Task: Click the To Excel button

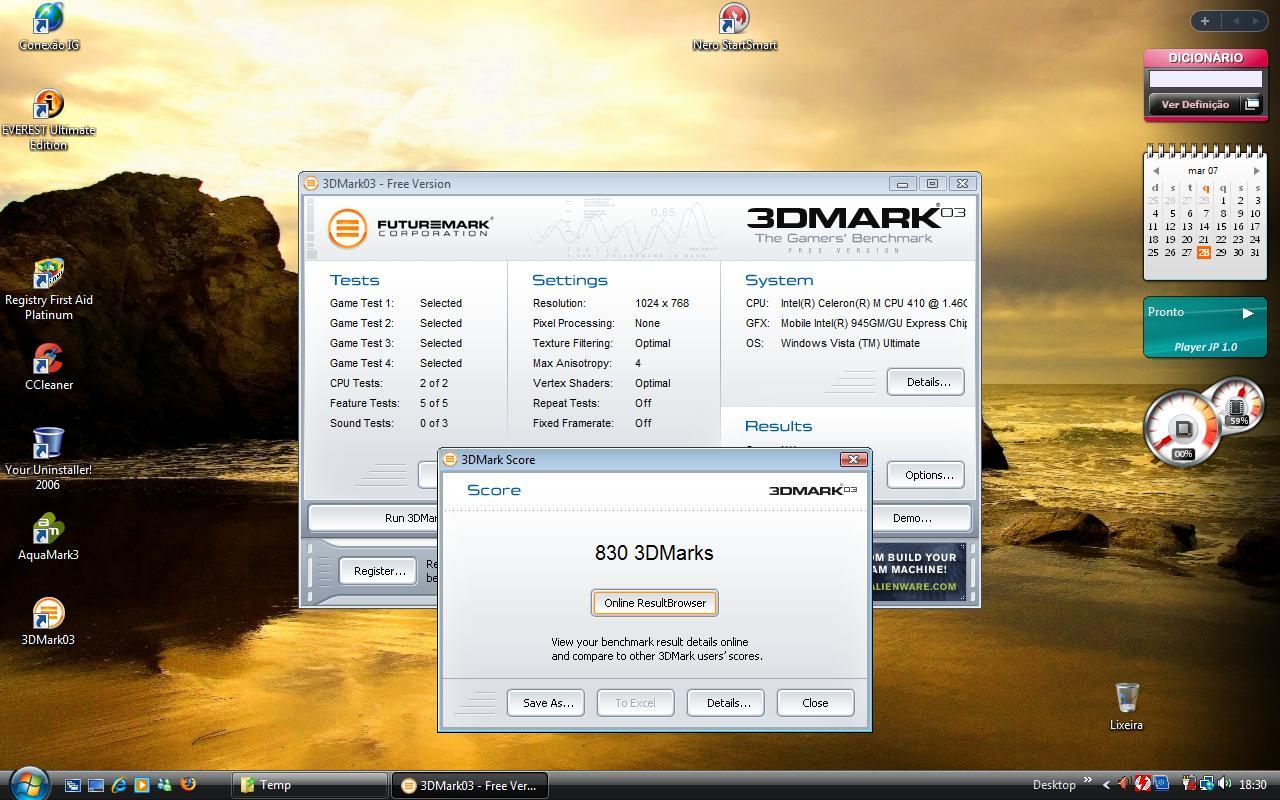Action: [x=635, y=703]
